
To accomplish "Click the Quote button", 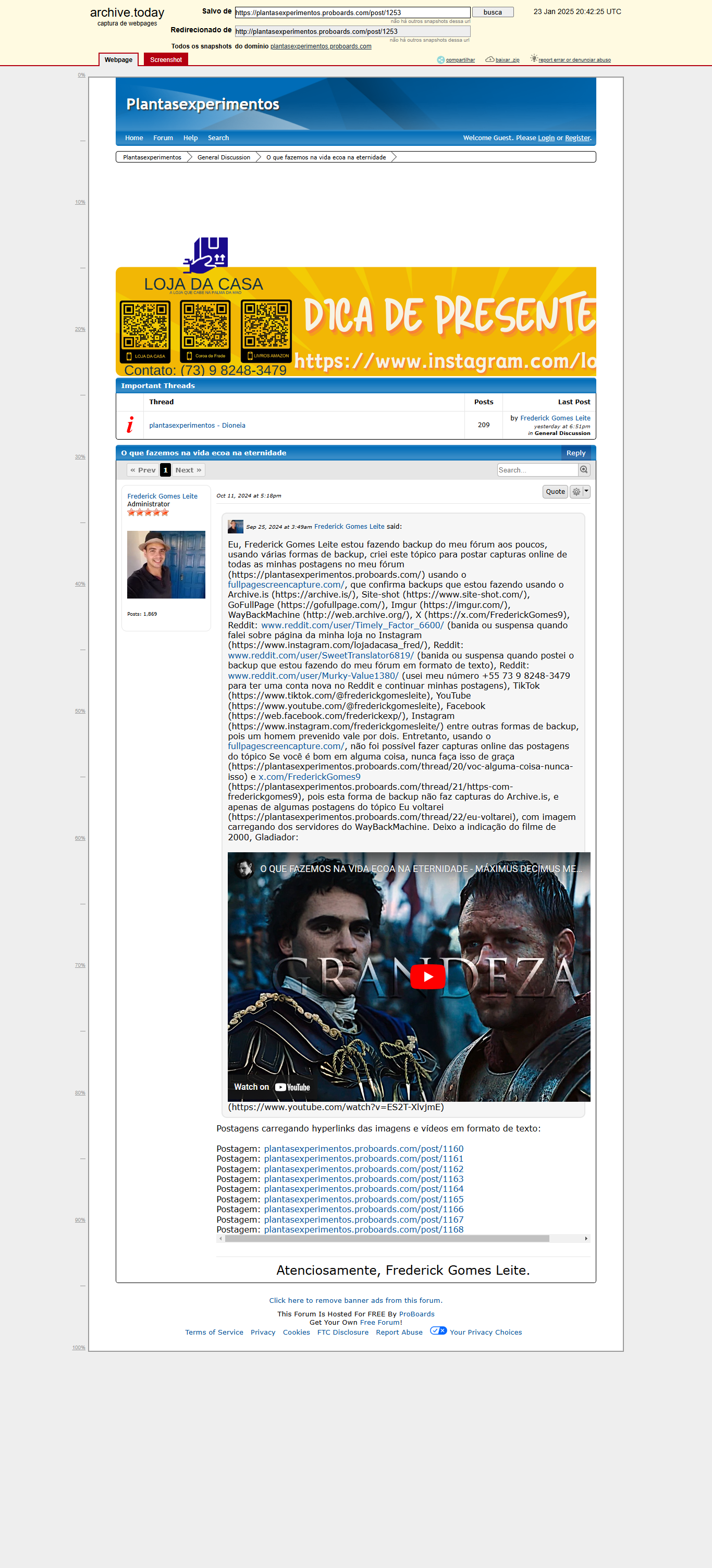I will tap(555, 492).
